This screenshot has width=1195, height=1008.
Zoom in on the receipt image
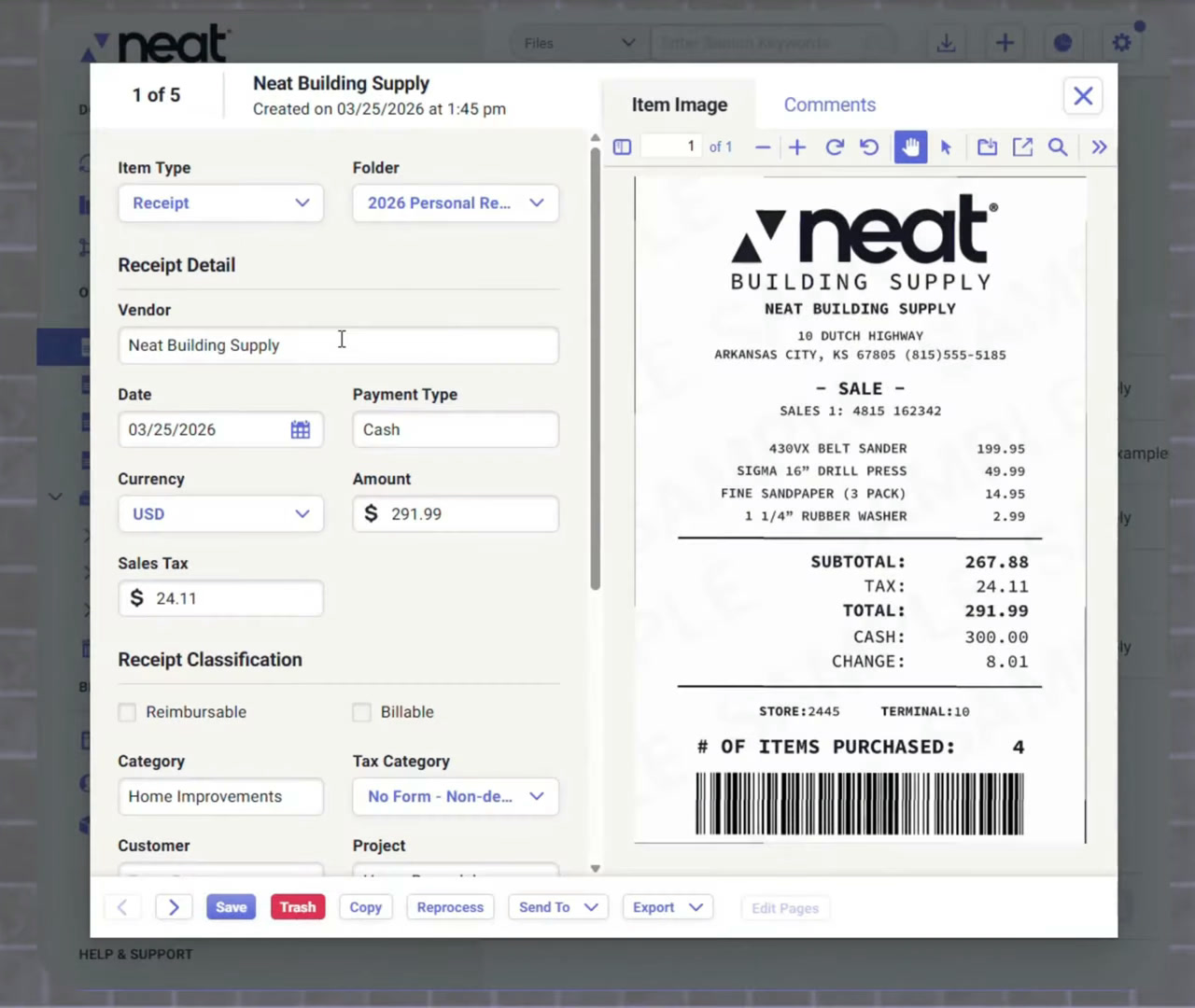(797, 147)
